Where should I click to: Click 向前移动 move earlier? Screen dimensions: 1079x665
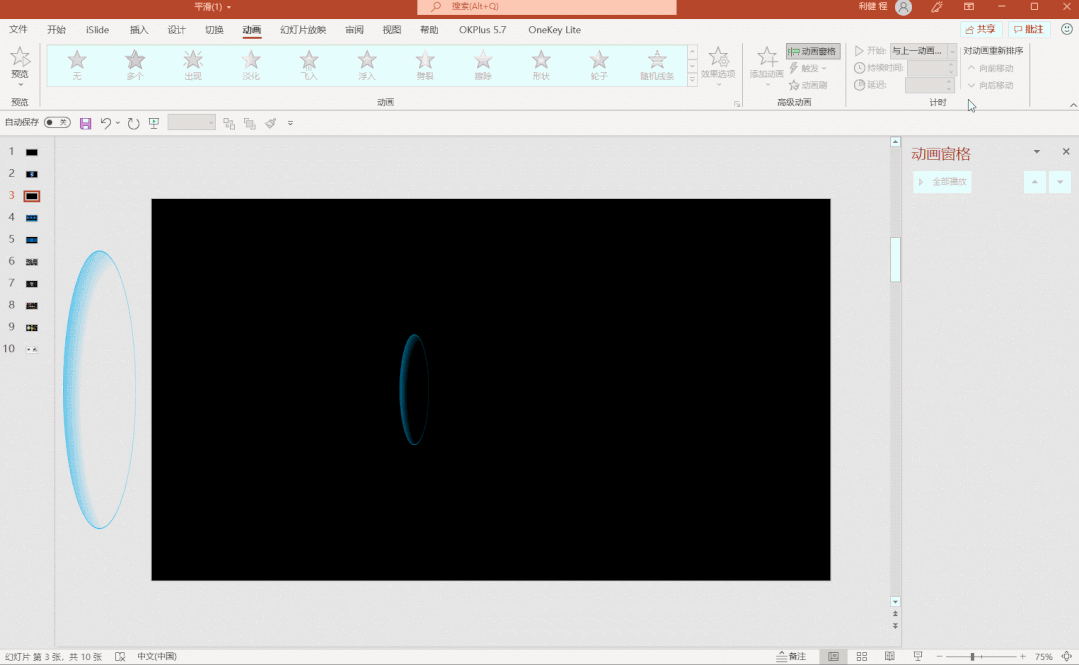pyautogui.click(x=990, y=68)
